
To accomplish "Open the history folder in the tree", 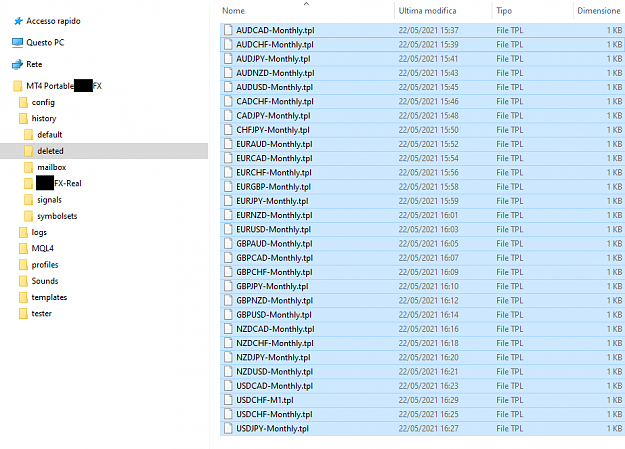I will [44, 118].
